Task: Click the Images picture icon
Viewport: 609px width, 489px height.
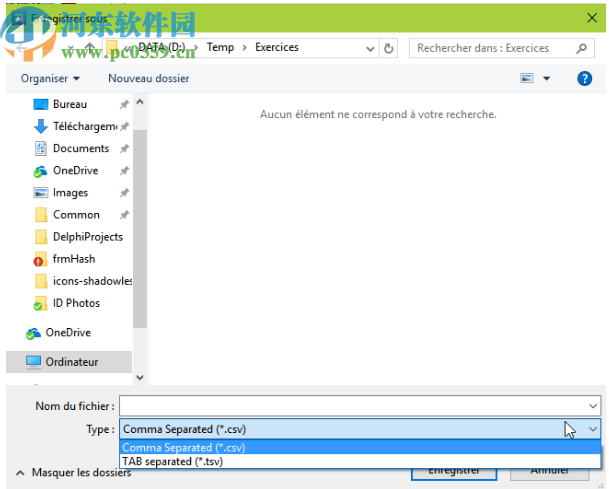Action: pos(41,193)
